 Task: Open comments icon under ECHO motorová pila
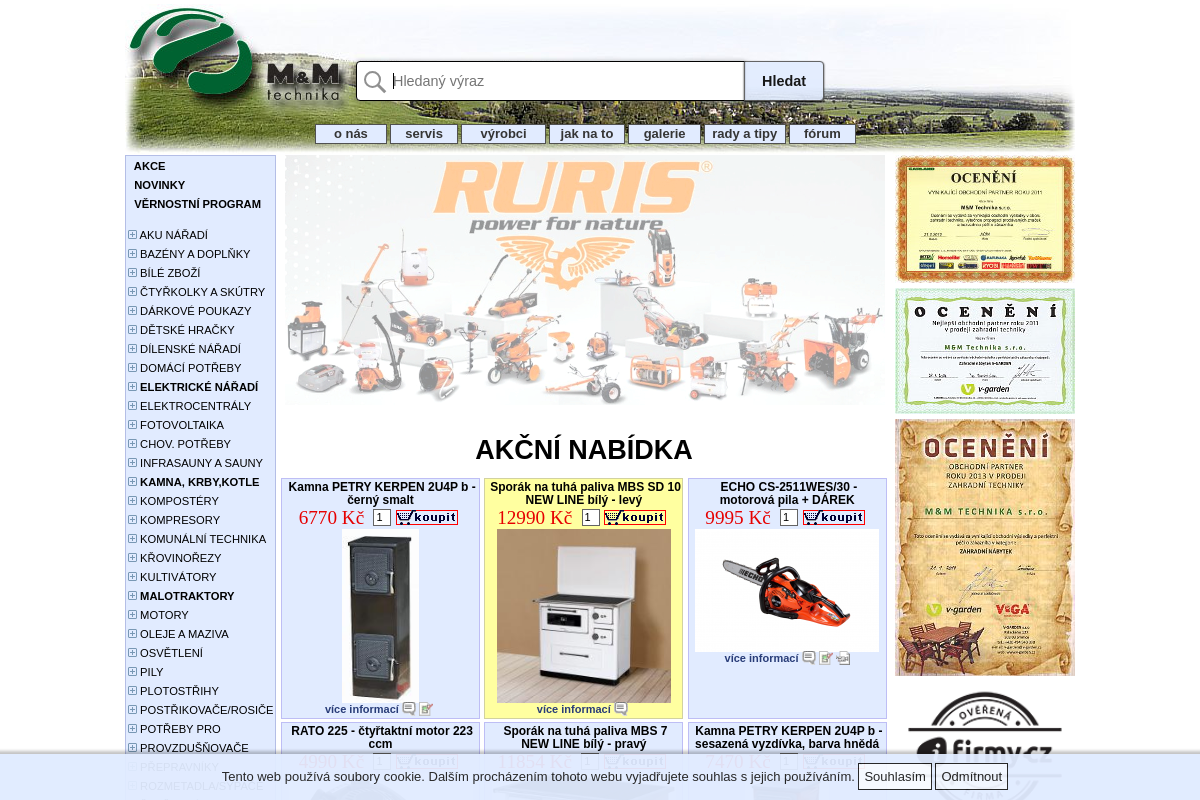[x=809, y=658]
